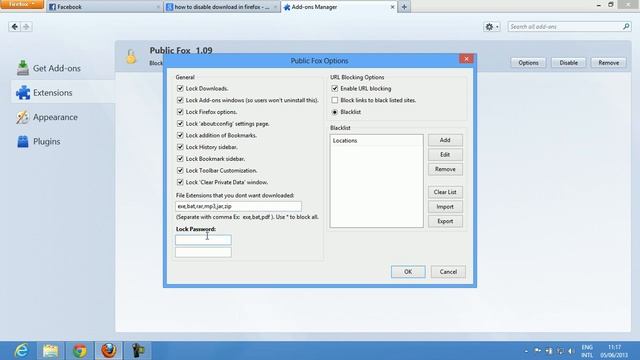Click the Clear List button

pos(445,192)
